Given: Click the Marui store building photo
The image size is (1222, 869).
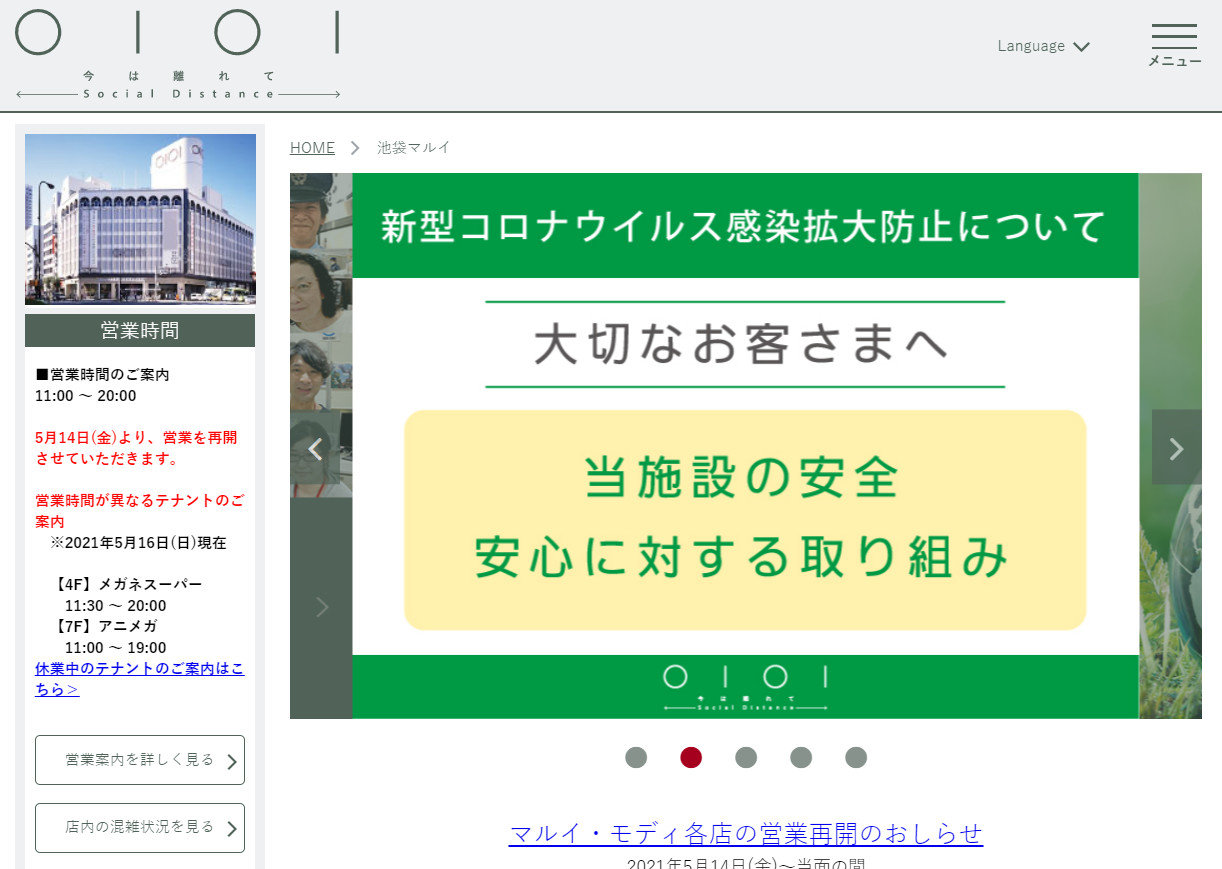Looking at the screenshot, I should point(140,219).
